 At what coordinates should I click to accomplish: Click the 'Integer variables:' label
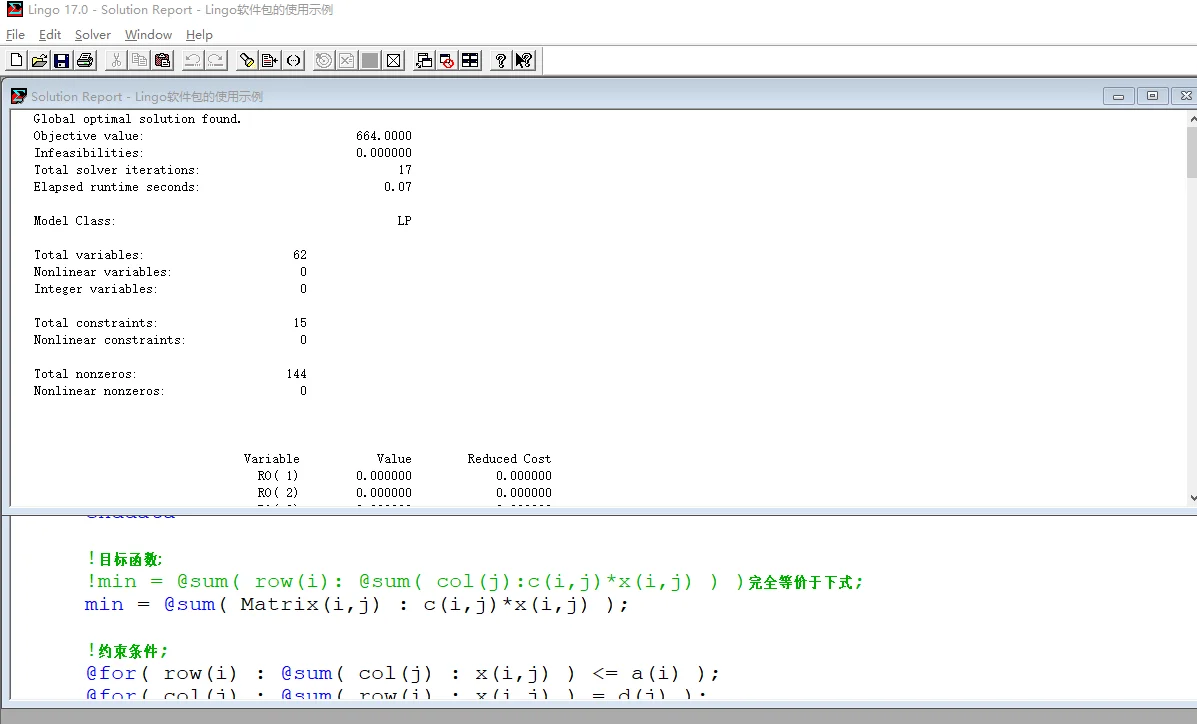(95, 289)
